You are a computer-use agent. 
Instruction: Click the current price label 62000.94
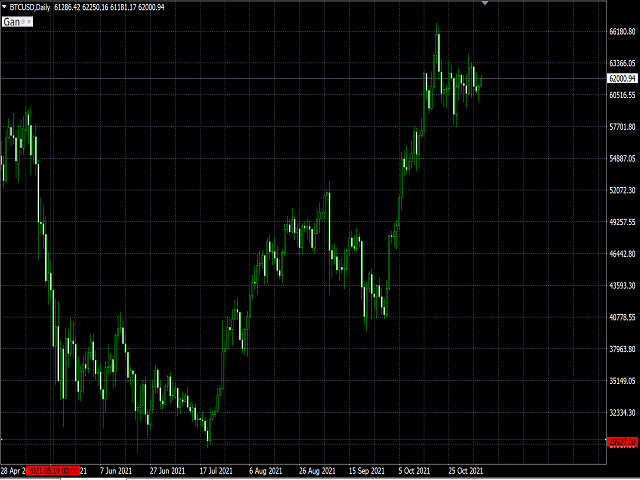[x=622, y=78]
